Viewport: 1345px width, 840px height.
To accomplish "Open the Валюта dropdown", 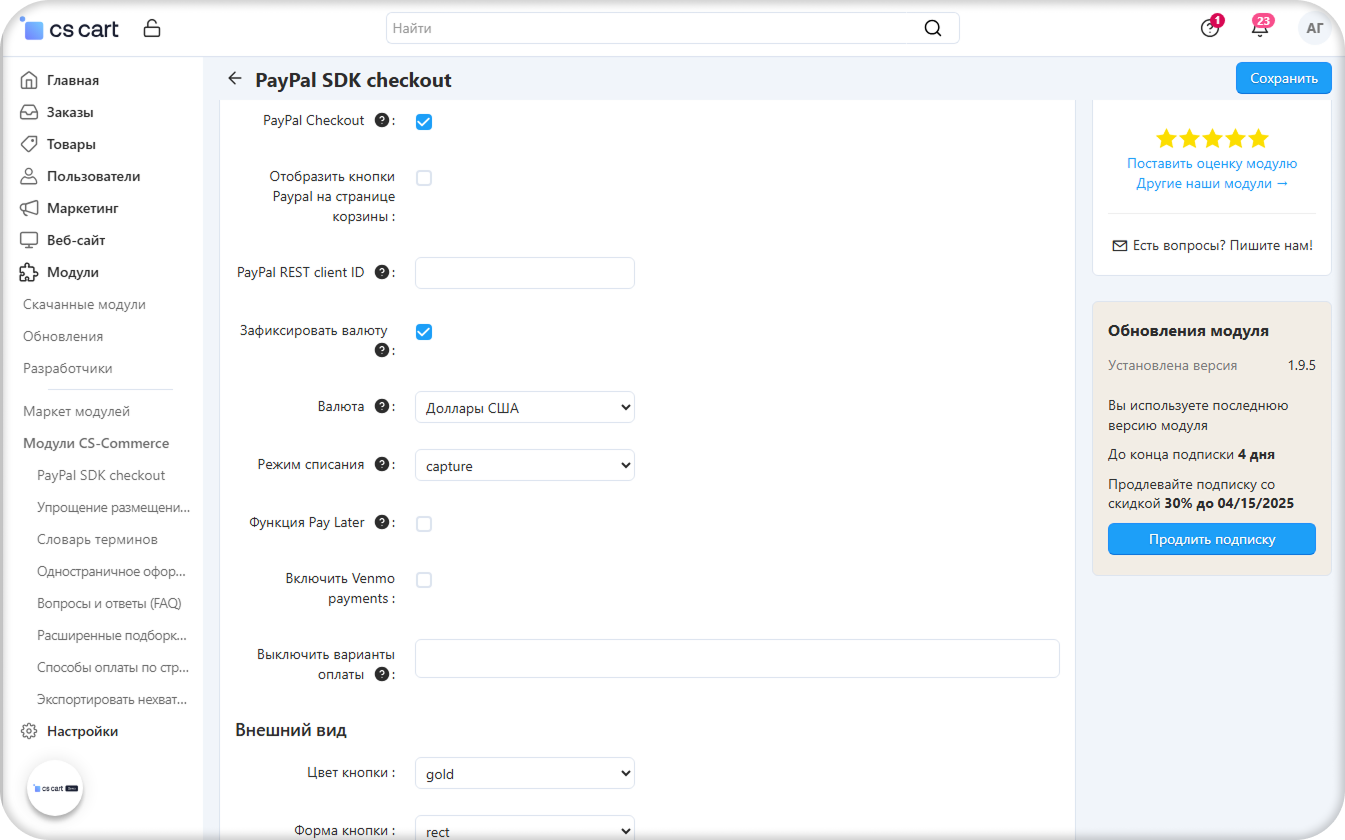I will point(525,407).
